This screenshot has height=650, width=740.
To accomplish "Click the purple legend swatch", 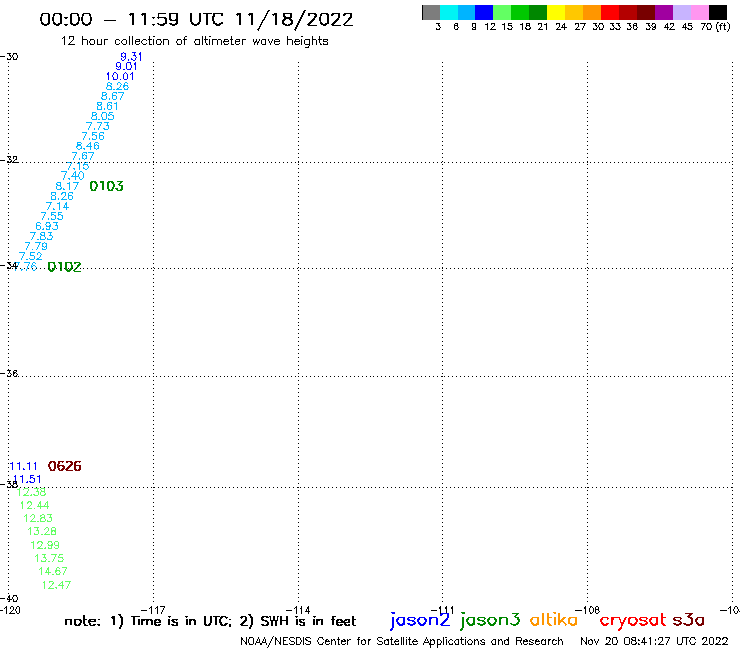I will tap(664, 12).
